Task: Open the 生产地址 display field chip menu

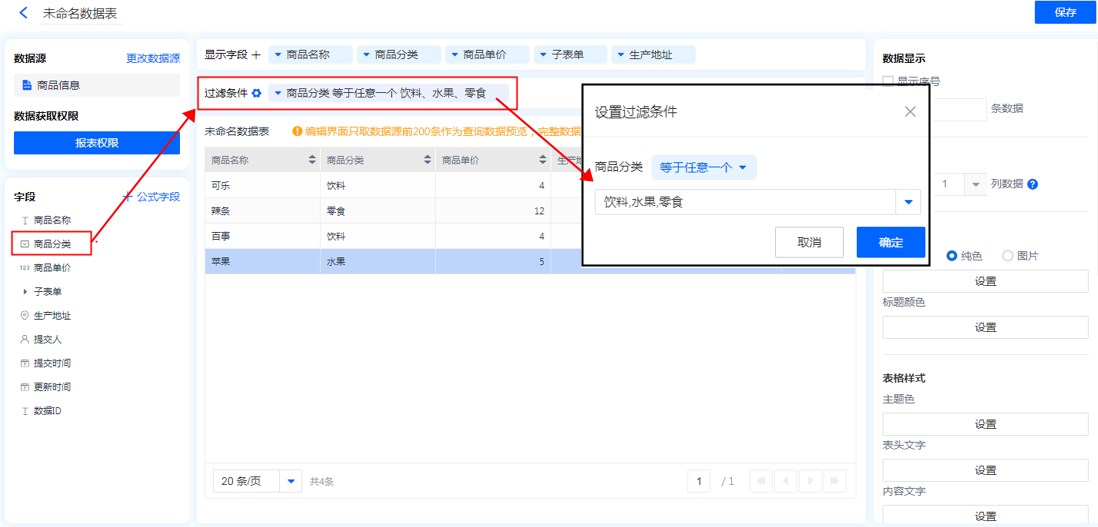Action: click(x=653, y=55)
